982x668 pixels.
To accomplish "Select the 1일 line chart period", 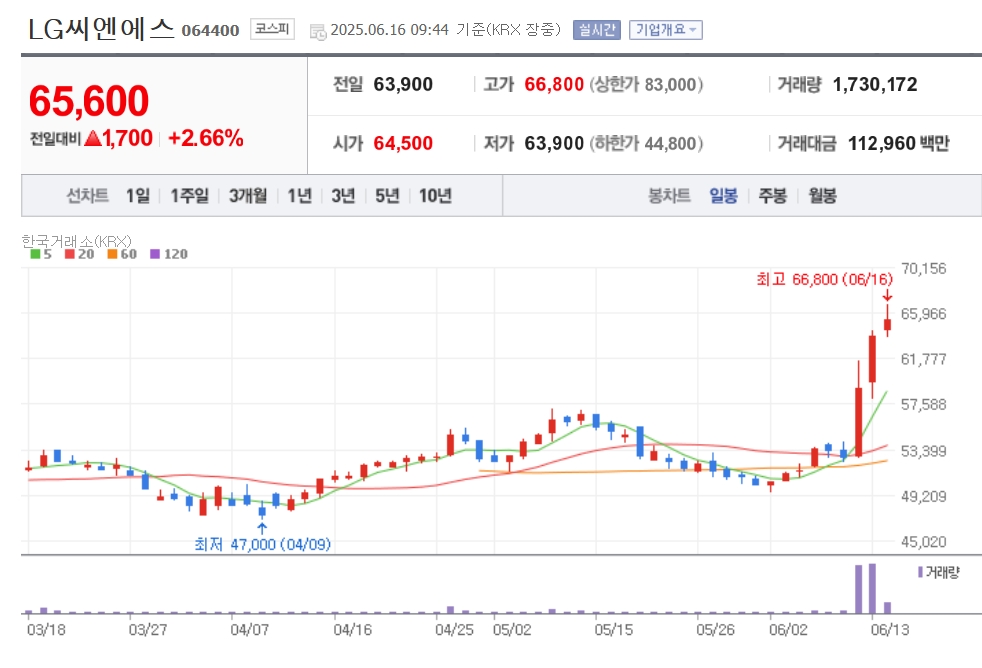I will coord(138,196).
